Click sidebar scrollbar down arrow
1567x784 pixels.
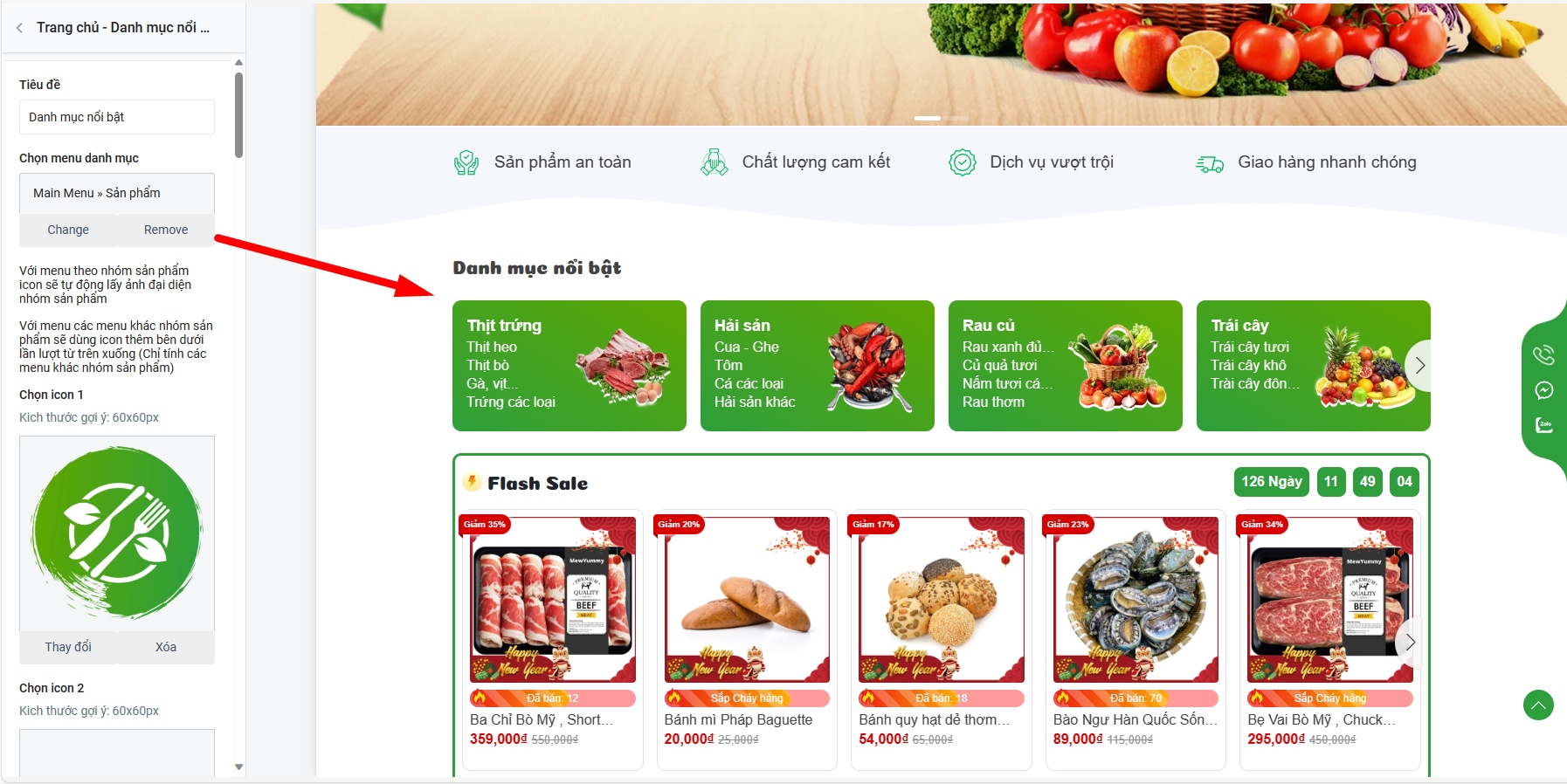[x=238, y=767]
